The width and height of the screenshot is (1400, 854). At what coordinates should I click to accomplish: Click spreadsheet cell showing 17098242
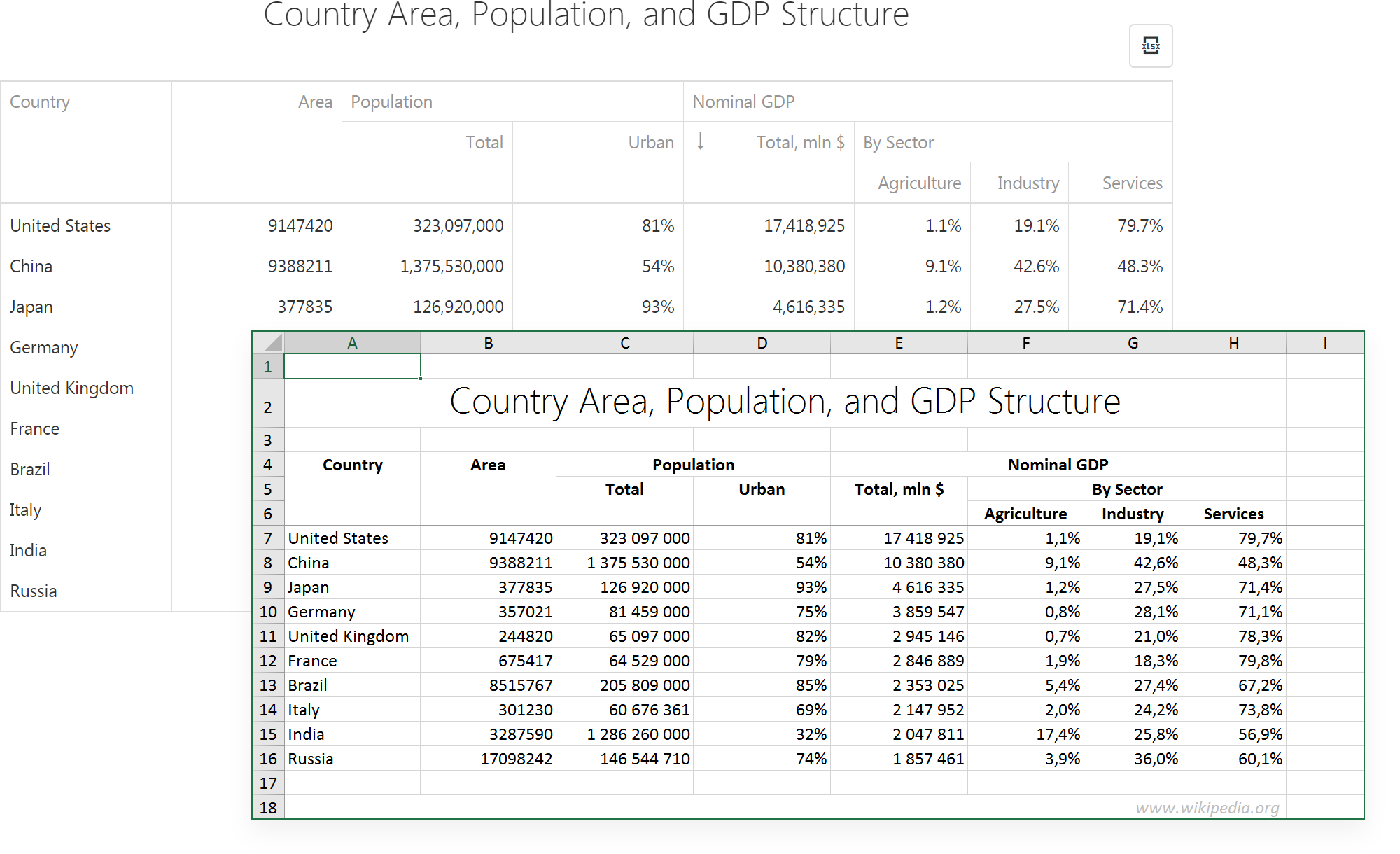(x=488, y=758)
